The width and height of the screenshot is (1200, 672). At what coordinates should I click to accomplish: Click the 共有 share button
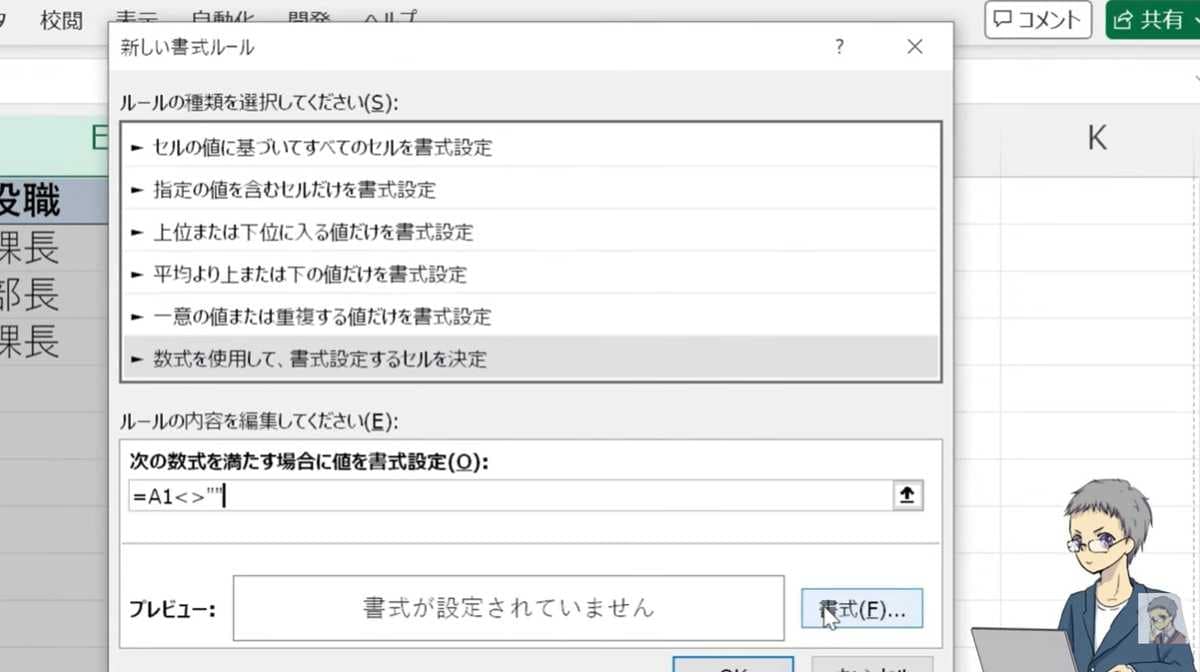[x=1152, y=19]
